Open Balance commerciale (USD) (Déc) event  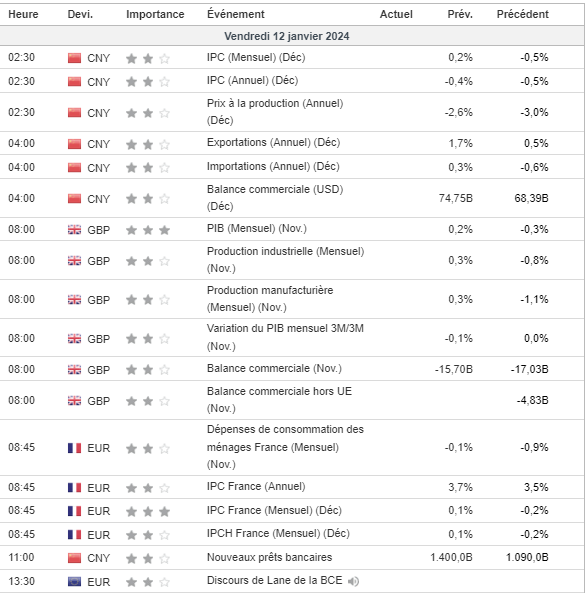275,198
